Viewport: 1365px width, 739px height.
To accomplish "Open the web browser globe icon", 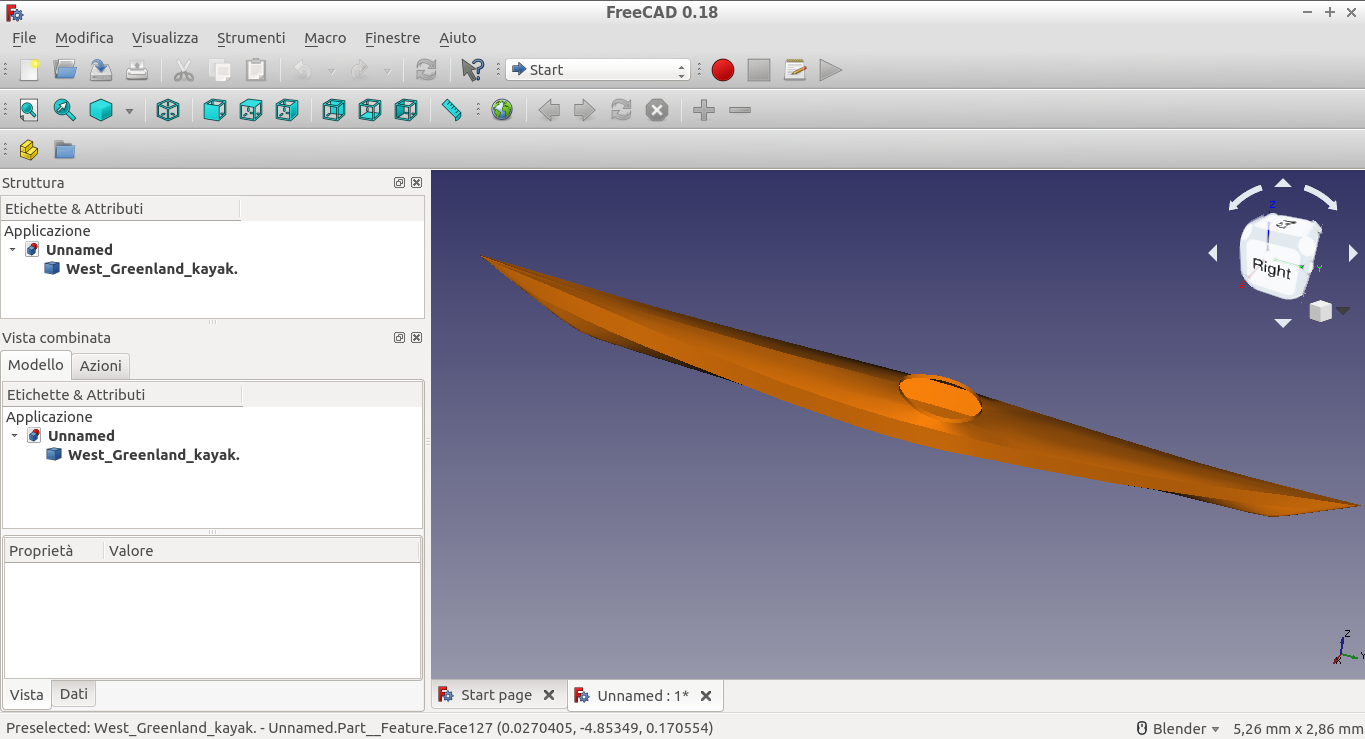I will 502,110.
